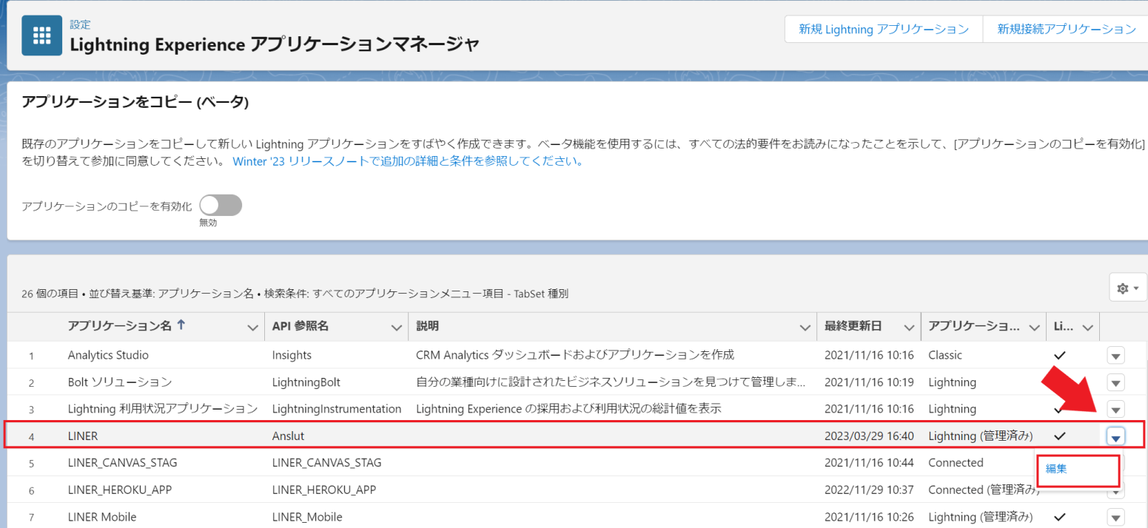Click the 設定 breadcrumb label
The image size is (1148, 528).
81,24
